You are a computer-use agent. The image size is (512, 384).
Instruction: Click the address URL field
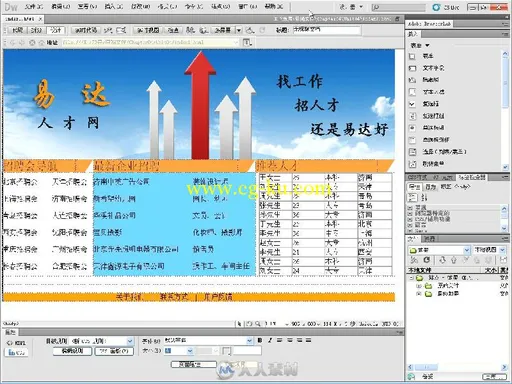point(150,42)
